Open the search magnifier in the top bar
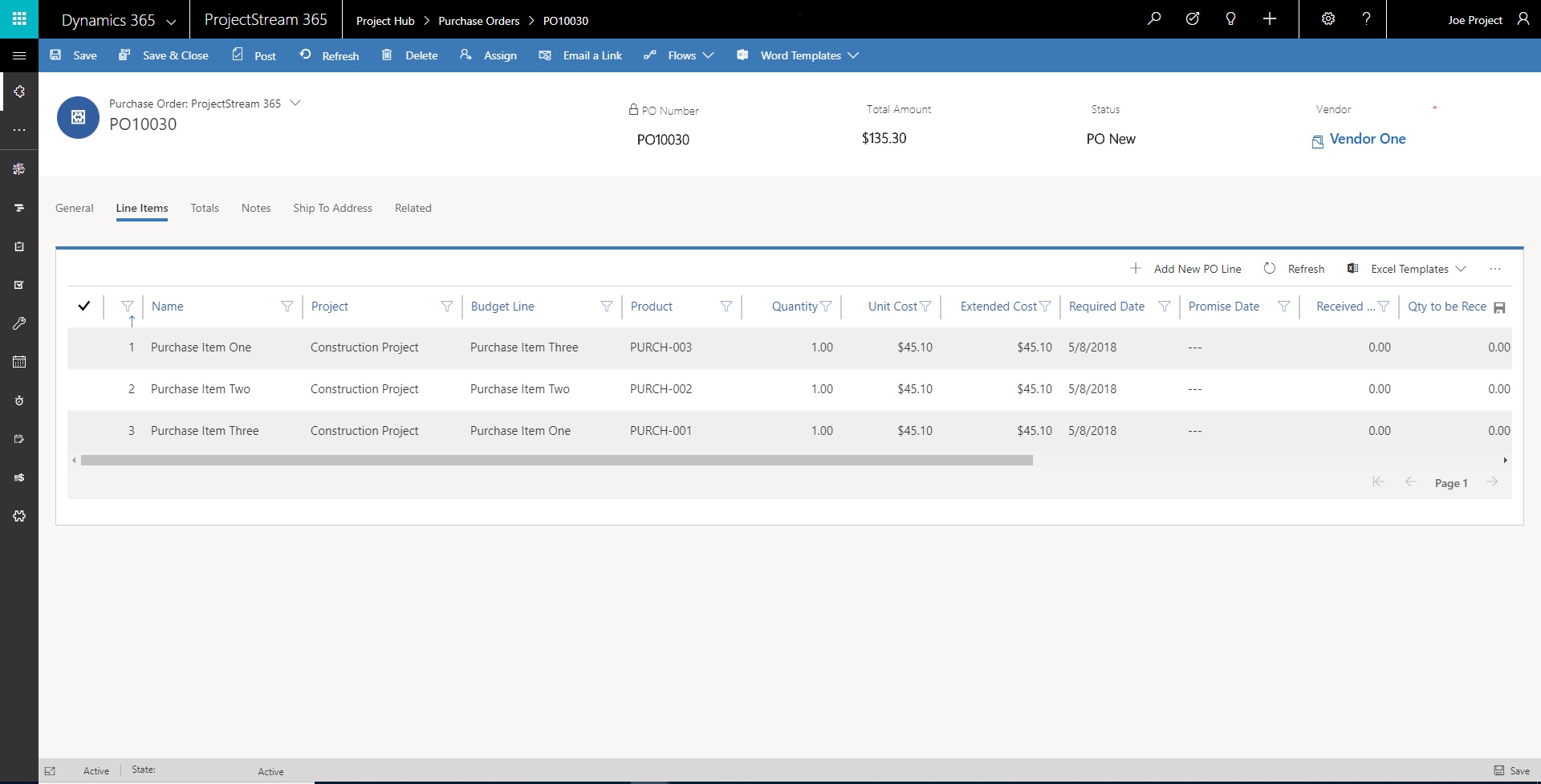This screenshot has height=784, width=1541. [x=1154, y=18]
